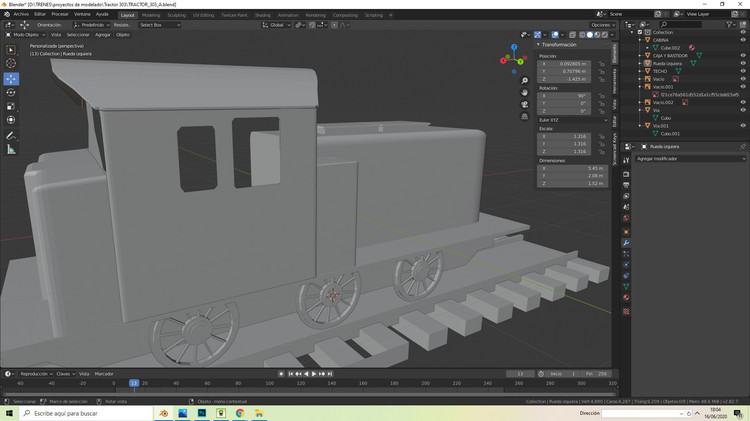Switch to the UV Editing workspace tab
Screen dimensions: 750x421
(203, 15)
